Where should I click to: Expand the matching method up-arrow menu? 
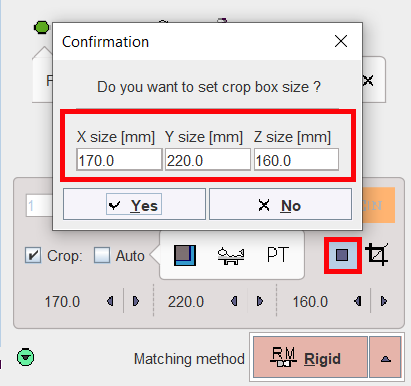pos(385,357)
